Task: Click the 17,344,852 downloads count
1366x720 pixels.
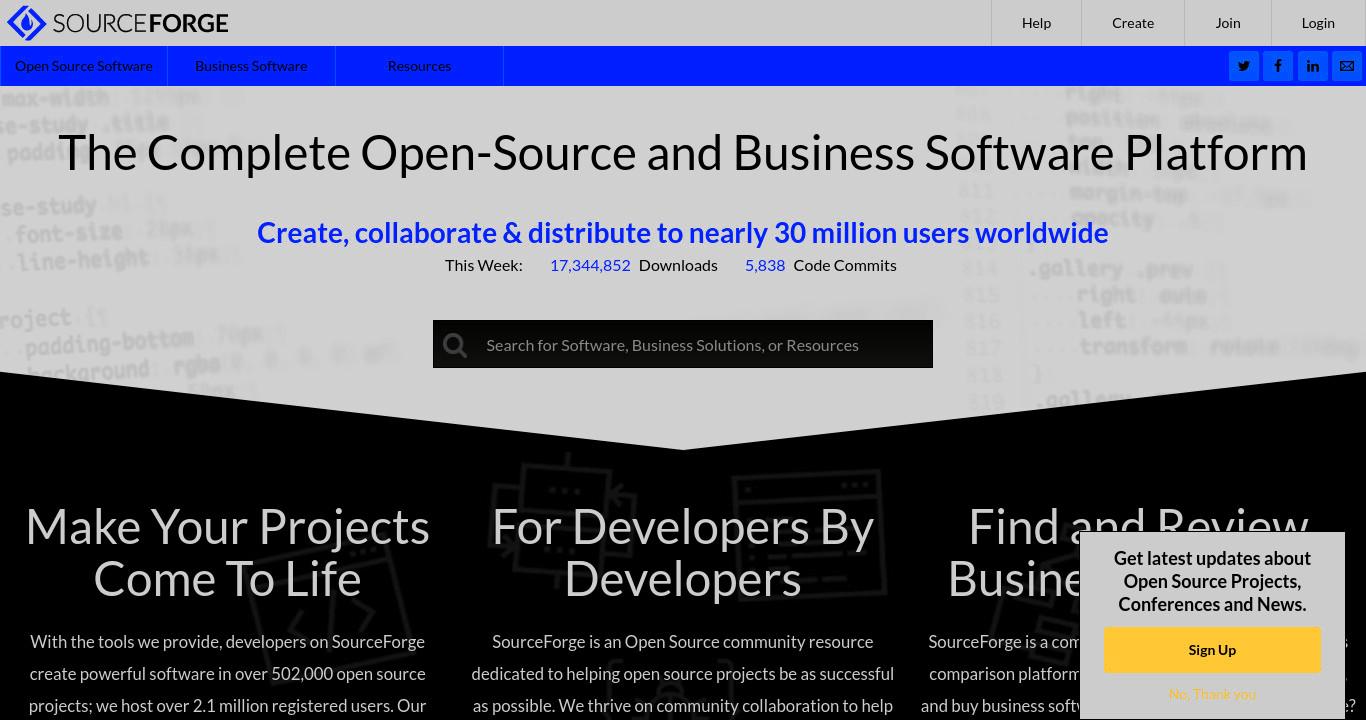Action: click(x=590, y=265)
